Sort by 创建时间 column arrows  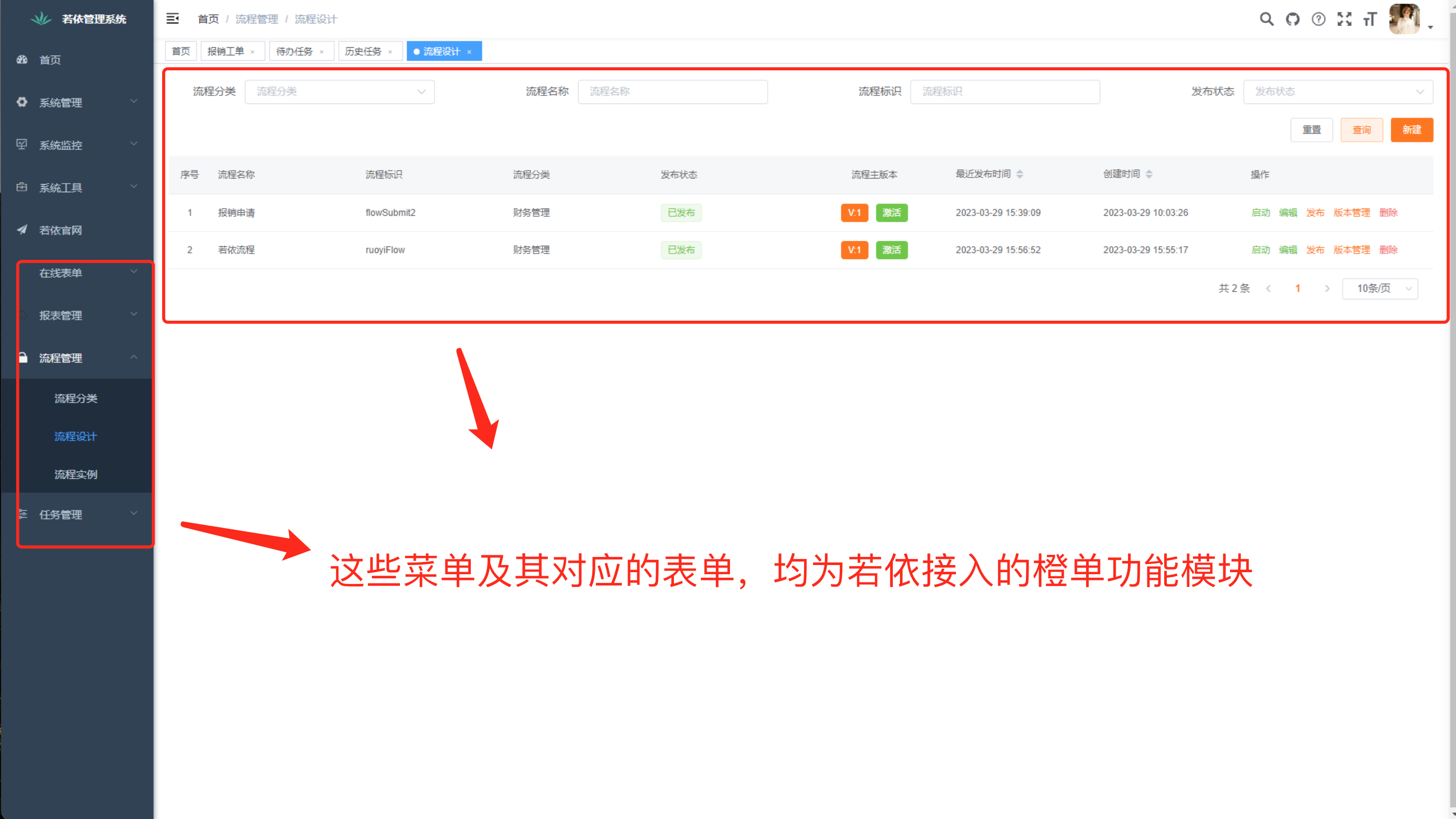coord(1148,174)
